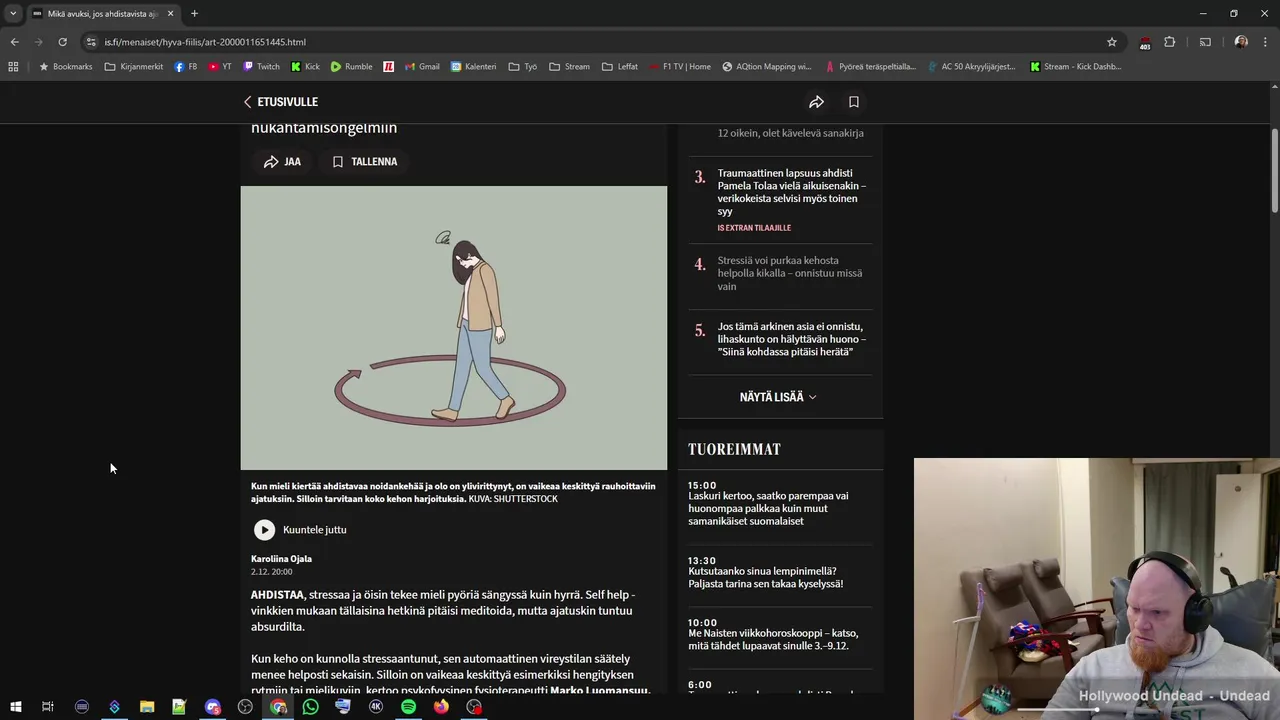Image resolution: width=1280 pixels, height=720 pixels.
Task: Open Task View on taskbar
Action: 47,707
